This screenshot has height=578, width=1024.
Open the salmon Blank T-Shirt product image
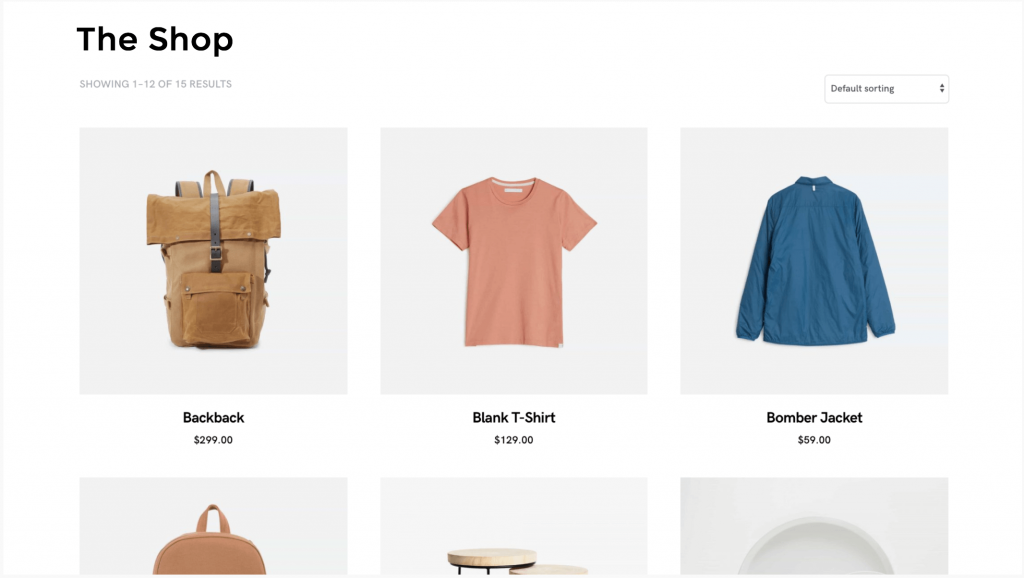pos(514,261)
